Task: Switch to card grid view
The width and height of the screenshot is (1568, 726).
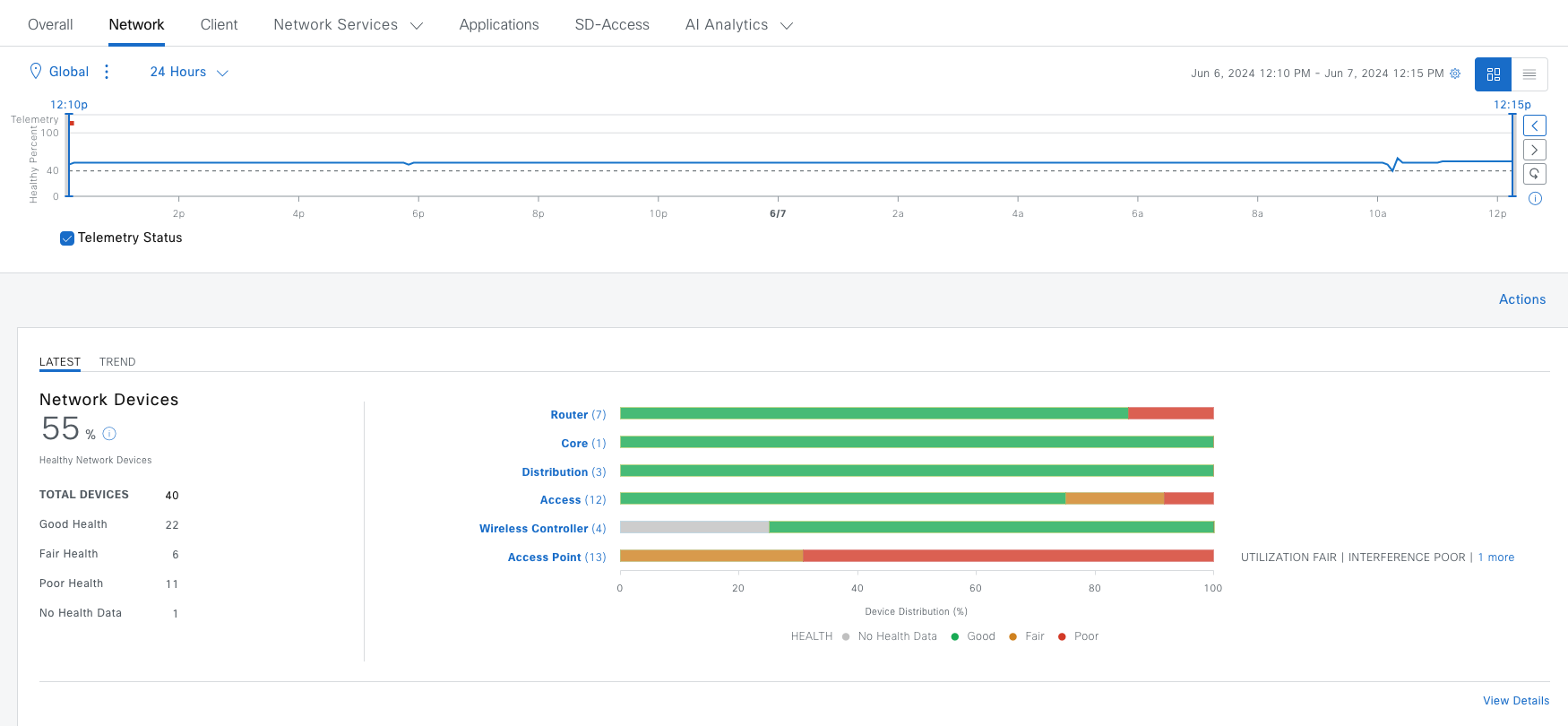Action: click(x=1493, y=74)
